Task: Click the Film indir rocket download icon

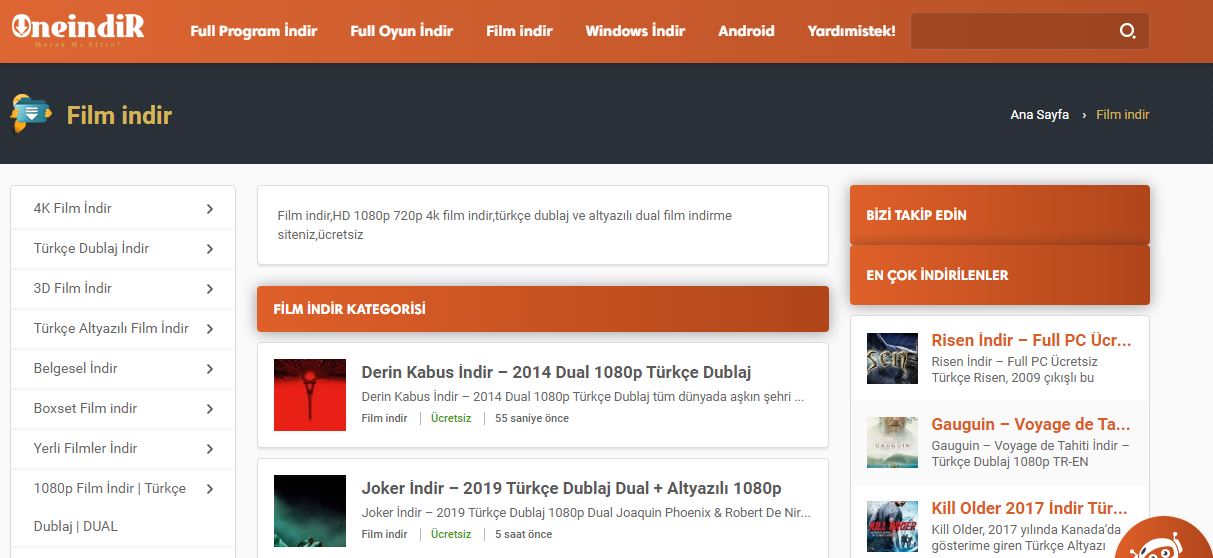Action: (x=31, y=114)
